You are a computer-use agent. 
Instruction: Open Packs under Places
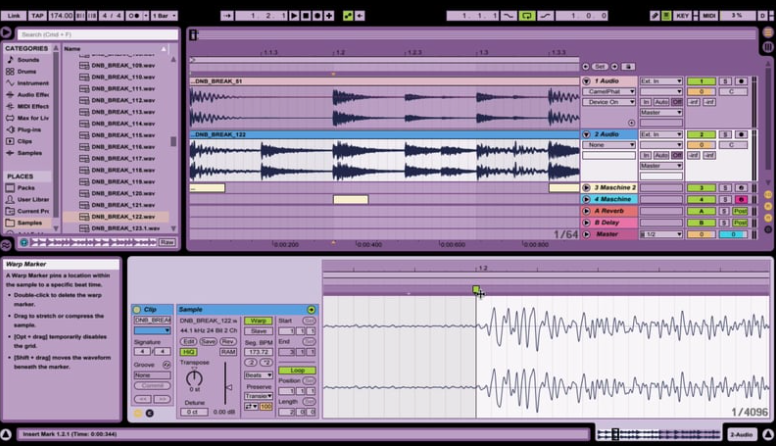pos(26,188)
